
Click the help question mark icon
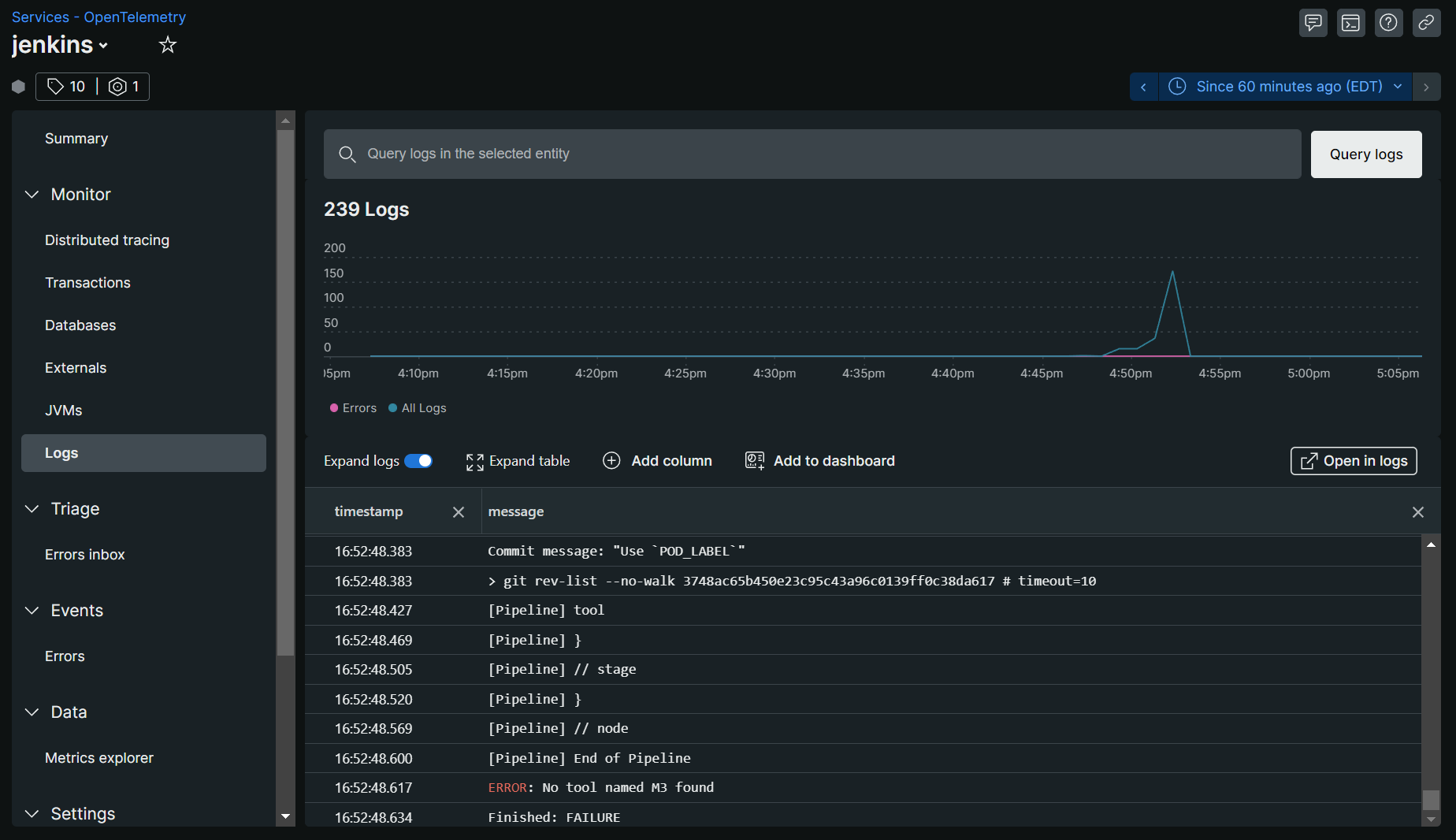pos(1388,23)
